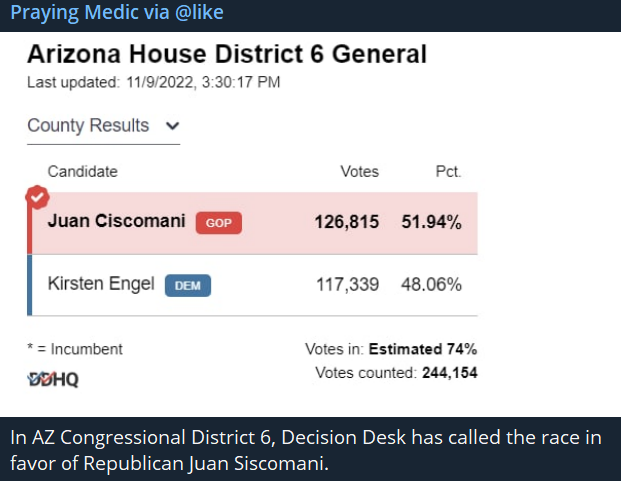The image size is (621, 481).
Task: Sort by the Votes column header
Action: click(359, 172)
